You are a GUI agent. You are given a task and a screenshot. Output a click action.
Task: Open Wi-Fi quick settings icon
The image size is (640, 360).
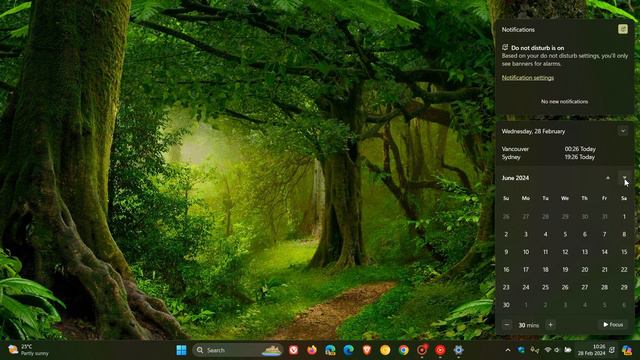pos(548,350)
